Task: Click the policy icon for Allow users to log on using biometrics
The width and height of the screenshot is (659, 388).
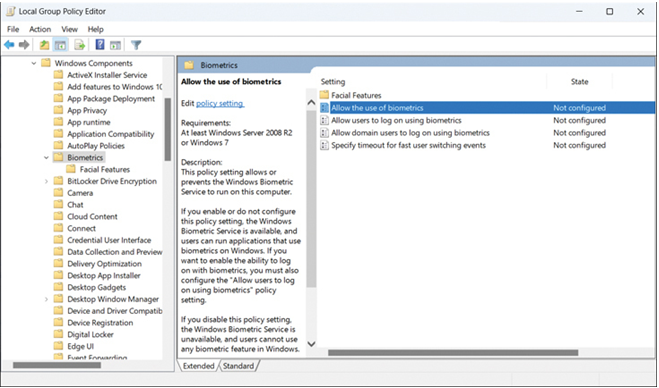Action: (x=324, y=120)
